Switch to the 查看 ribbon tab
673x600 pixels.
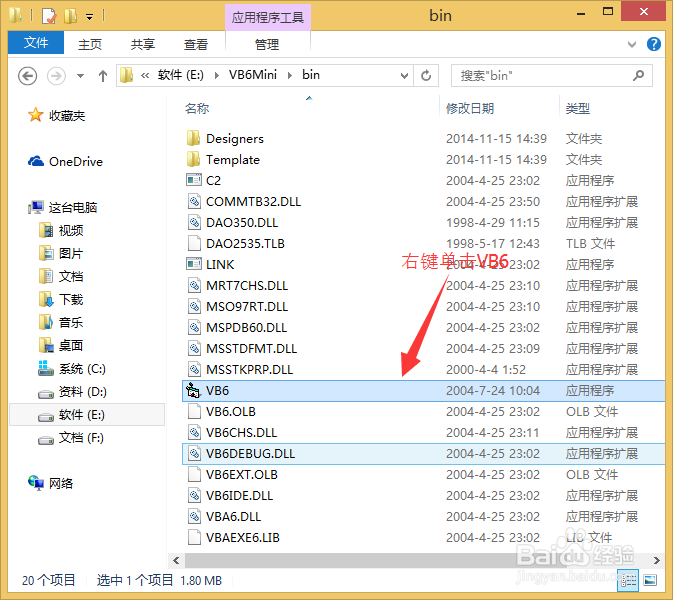pos(196,44)
